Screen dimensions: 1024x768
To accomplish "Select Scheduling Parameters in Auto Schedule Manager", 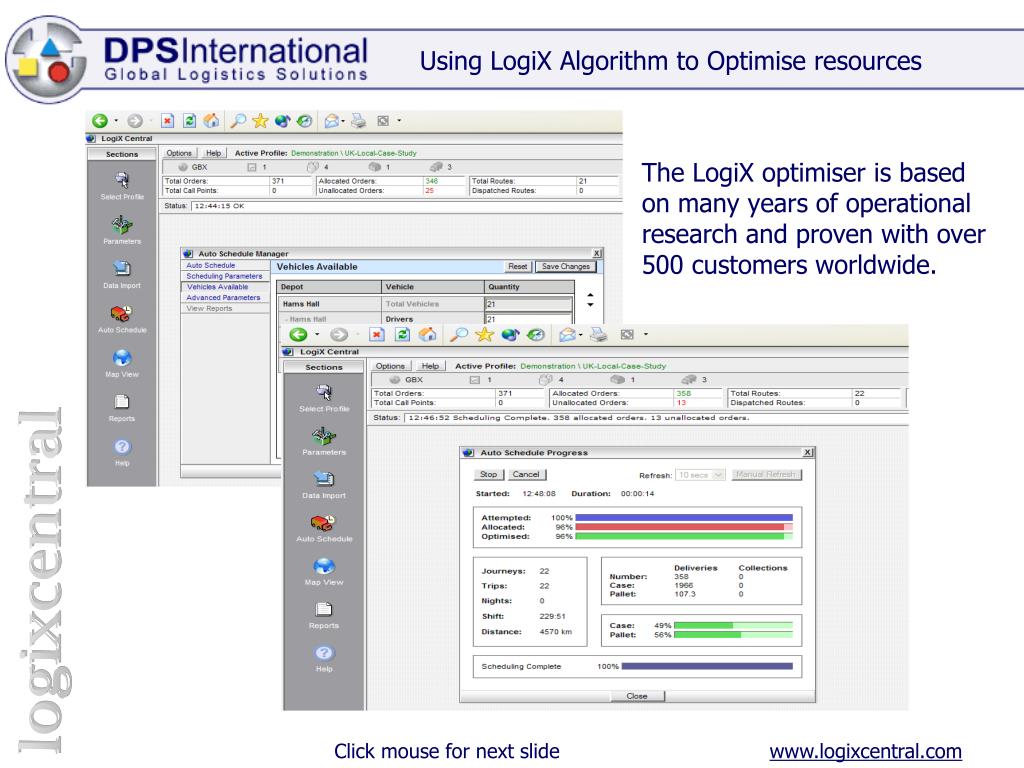I will (224, 276).
